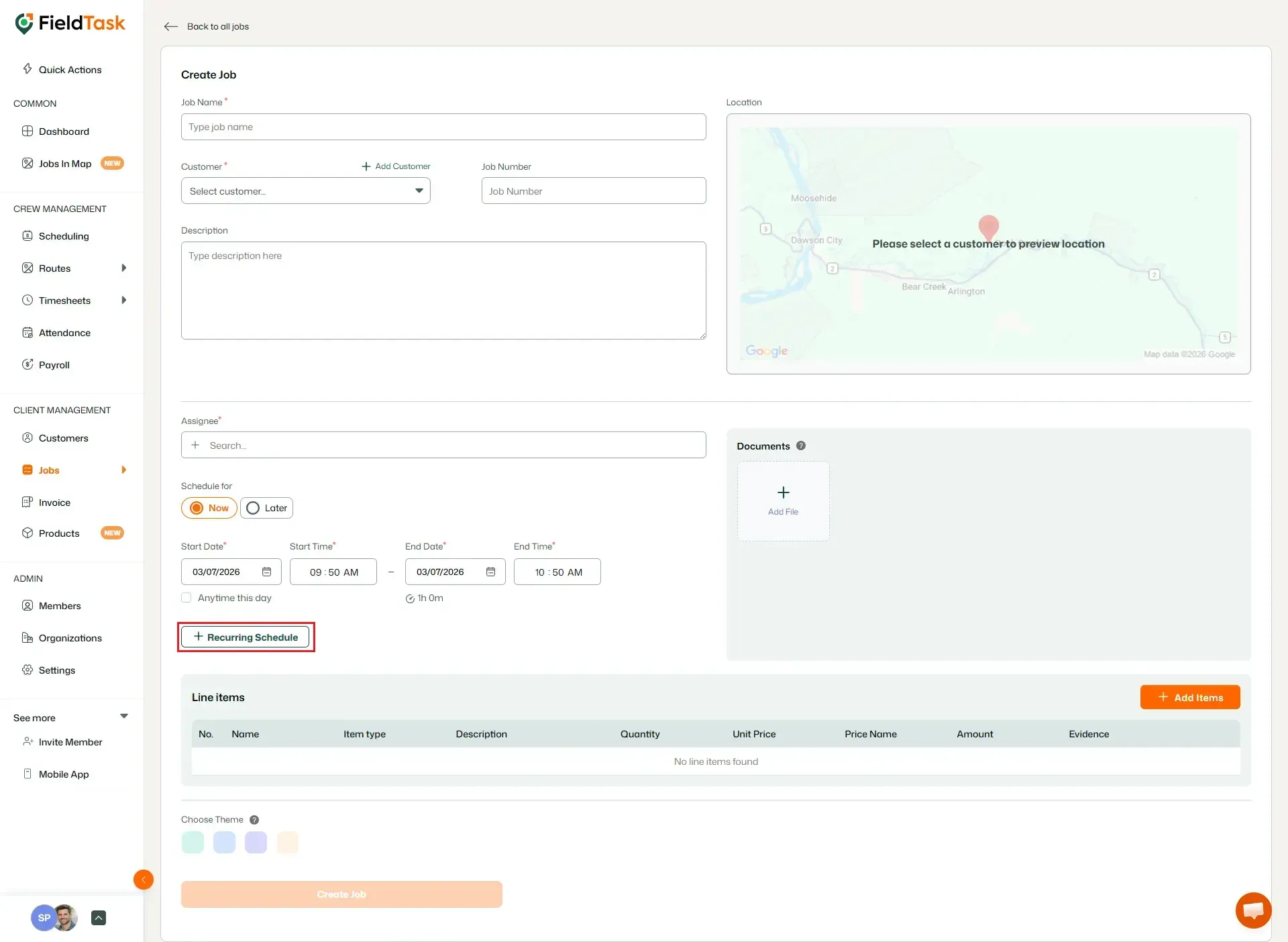Open the Start Date calendar icon
Viewport: 1288px width, 942px height.
(x=266, y=572)
